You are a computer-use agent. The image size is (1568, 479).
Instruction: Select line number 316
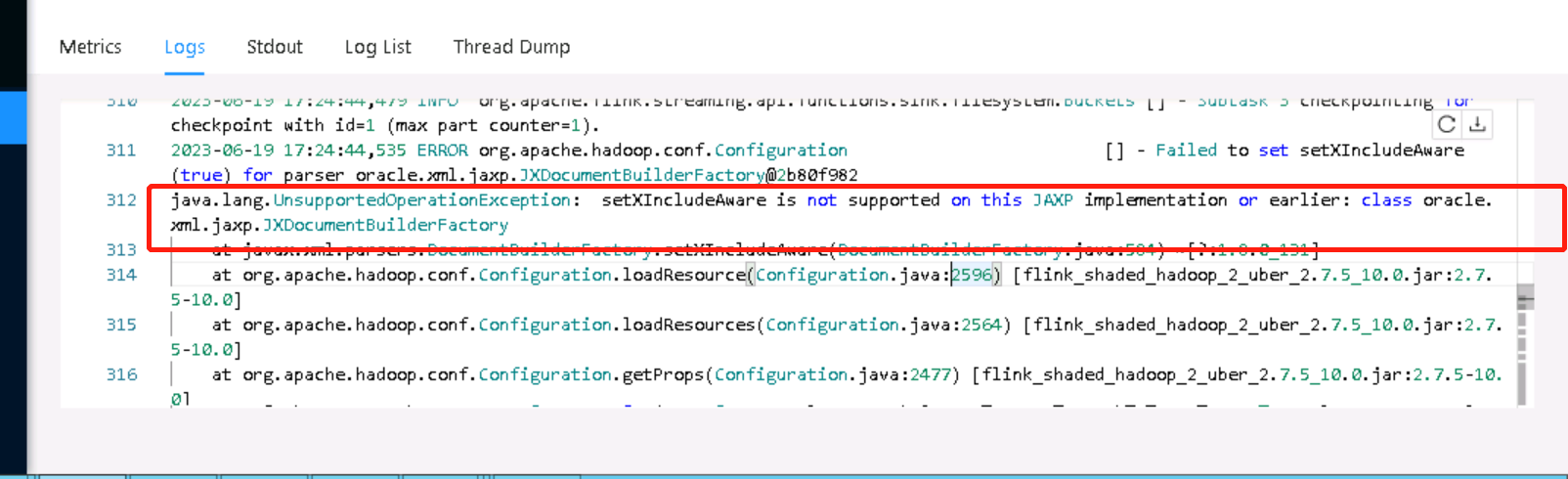pos(121,374)
